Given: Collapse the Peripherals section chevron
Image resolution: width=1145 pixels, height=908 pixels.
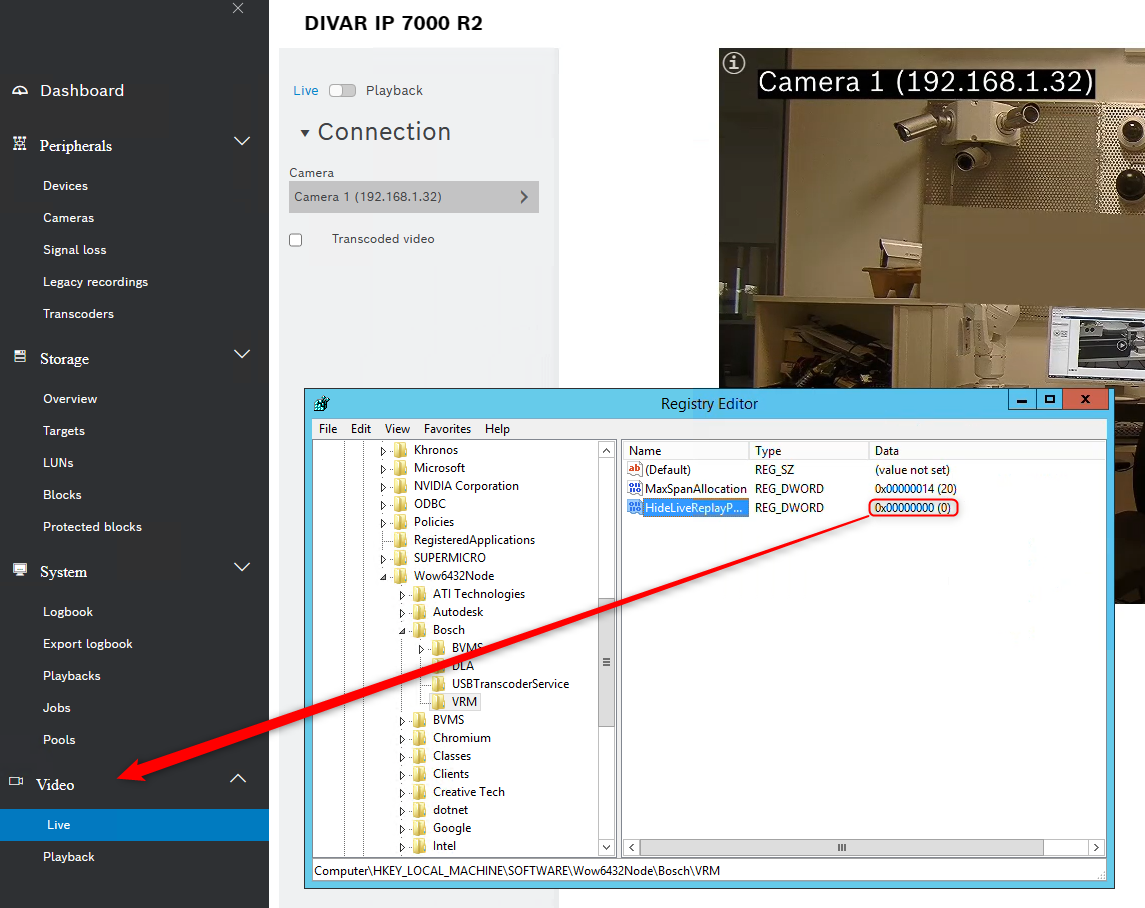Looking at the screenshot, I should tap(241, 141).
